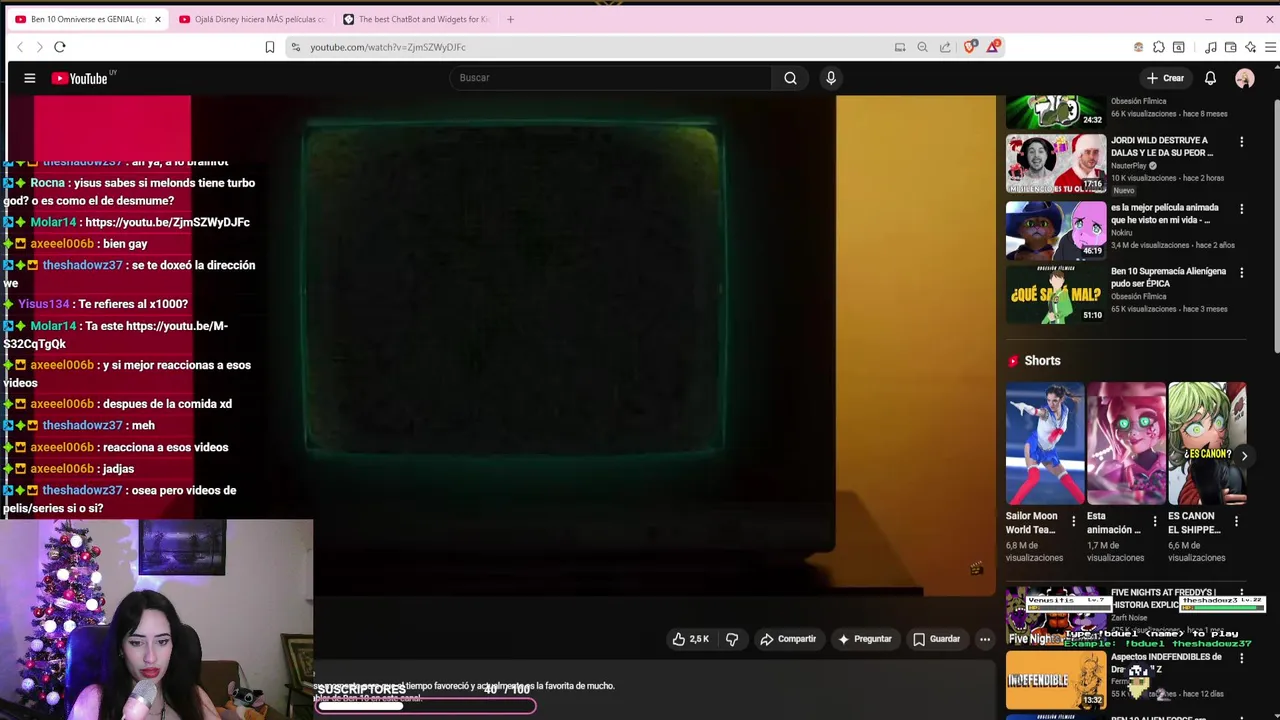Open the browser main hamburger menu
1280x720 pixels.
tap(1271, 47)
